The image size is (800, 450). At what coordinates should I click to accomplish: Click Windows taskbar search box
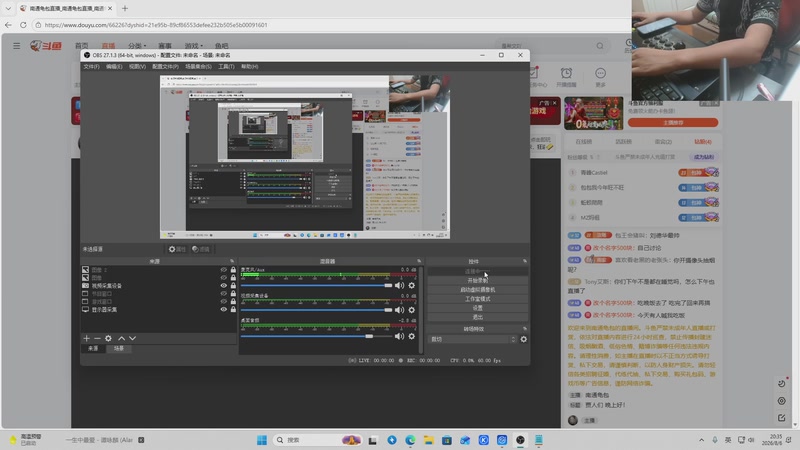coord(317,440)
